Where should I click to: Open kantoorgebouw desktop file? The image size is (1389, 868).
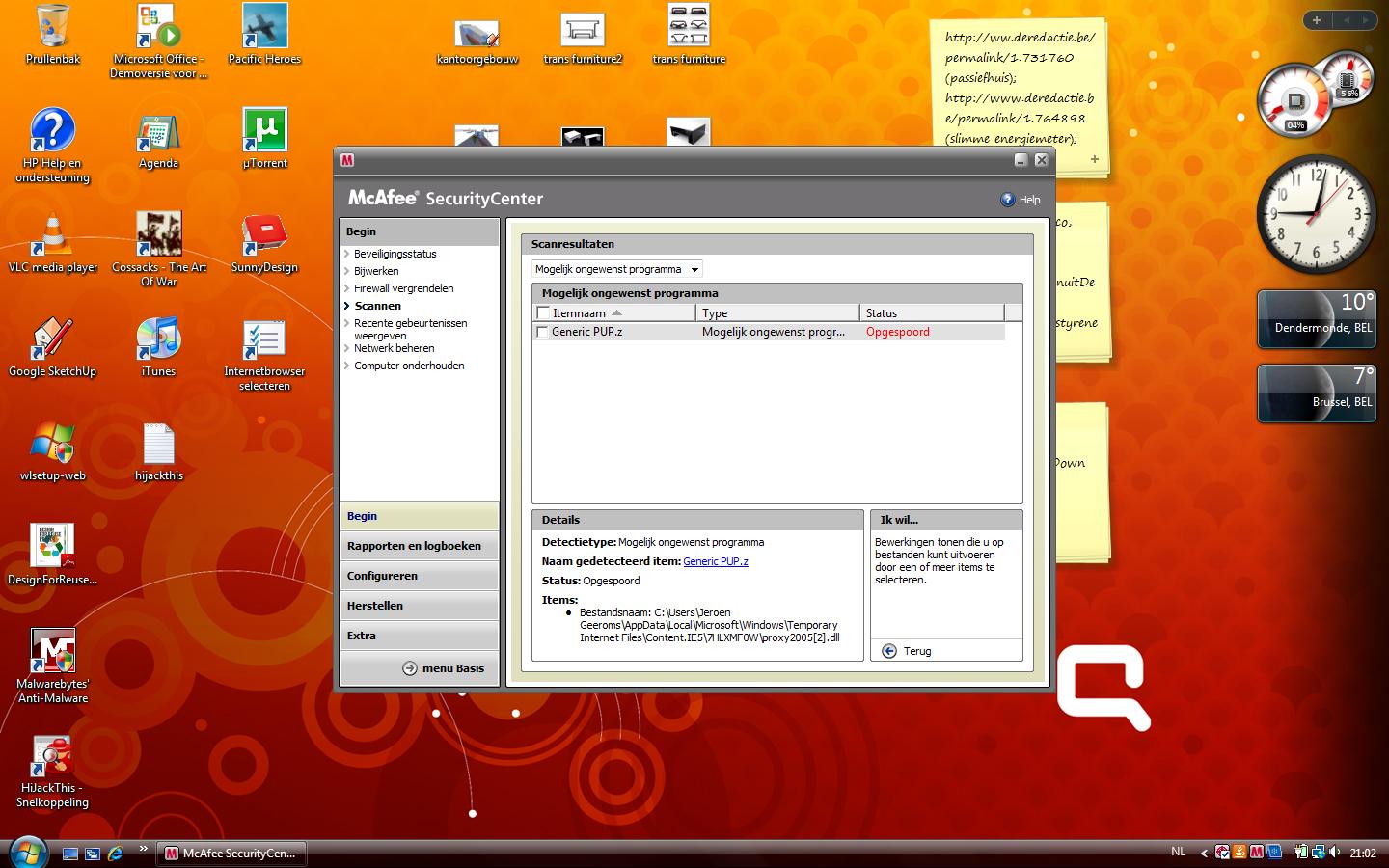477,35
